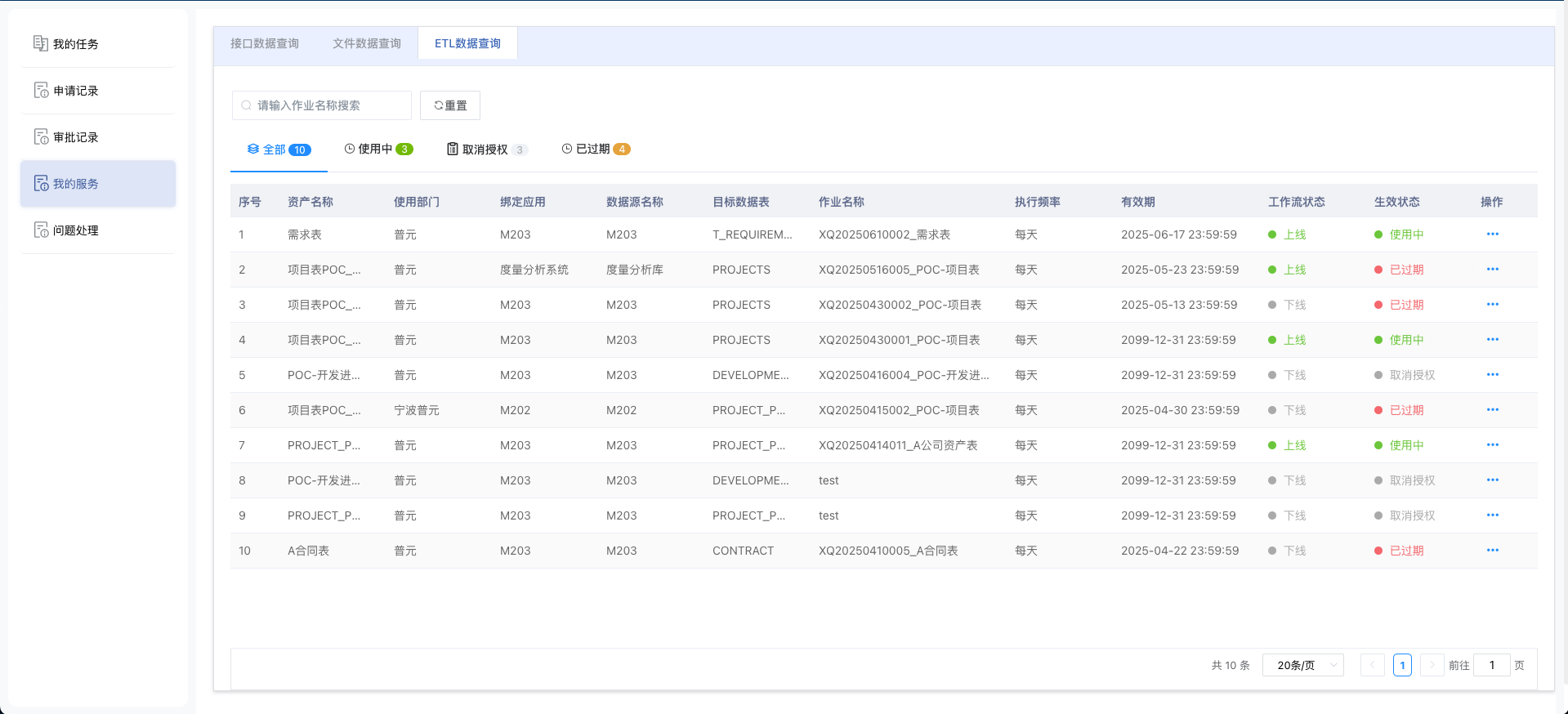
Task: Click the 前往 page number input box
Action: click(x=1491, y=665)
